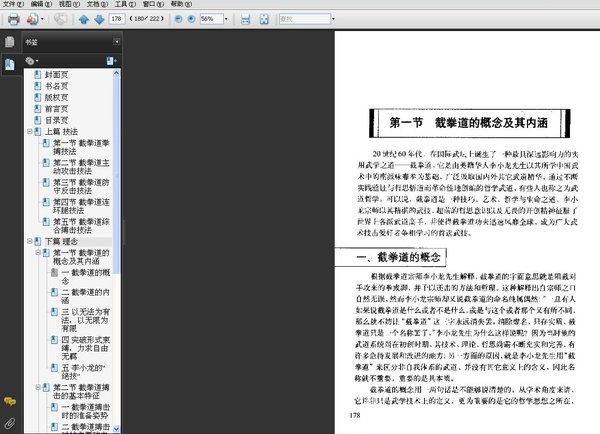Select the 前言页 bookmark

tap(57, 109)
